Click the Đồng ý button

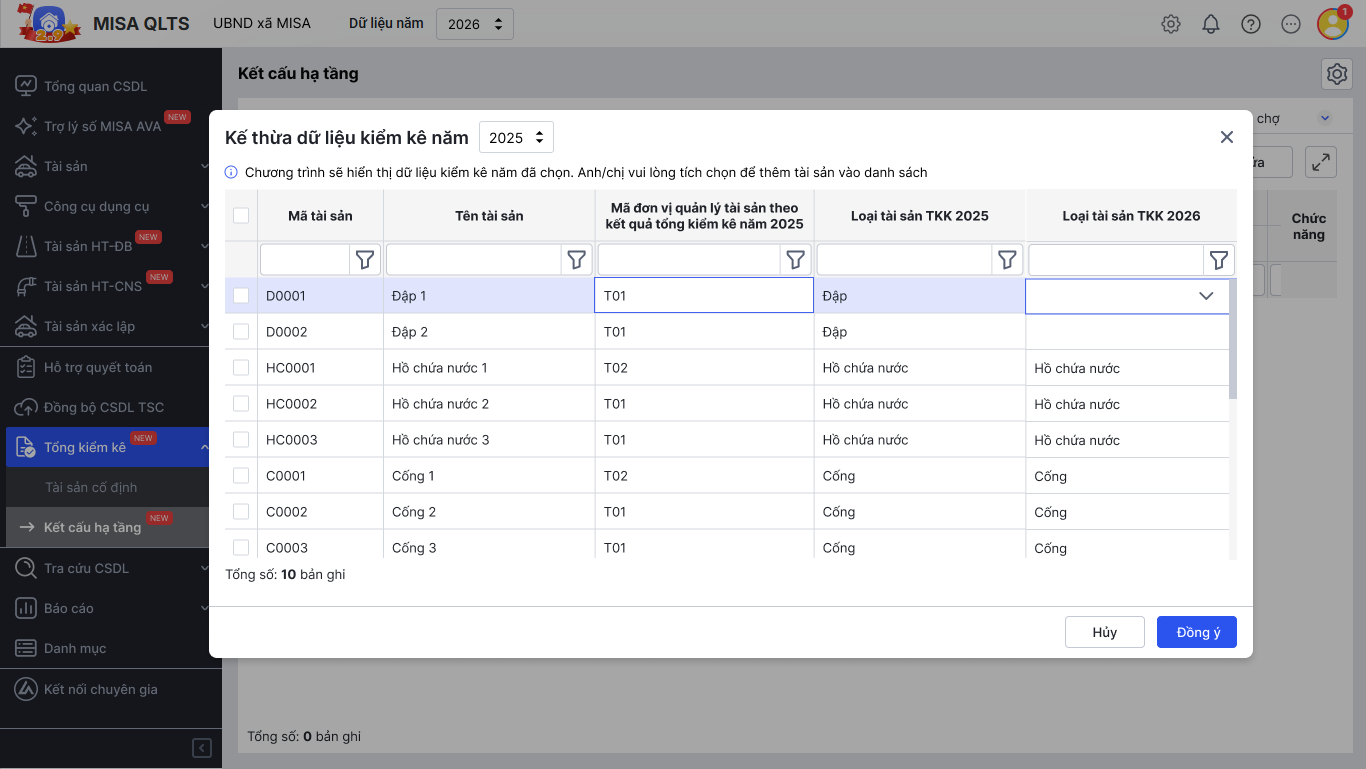1196,632
